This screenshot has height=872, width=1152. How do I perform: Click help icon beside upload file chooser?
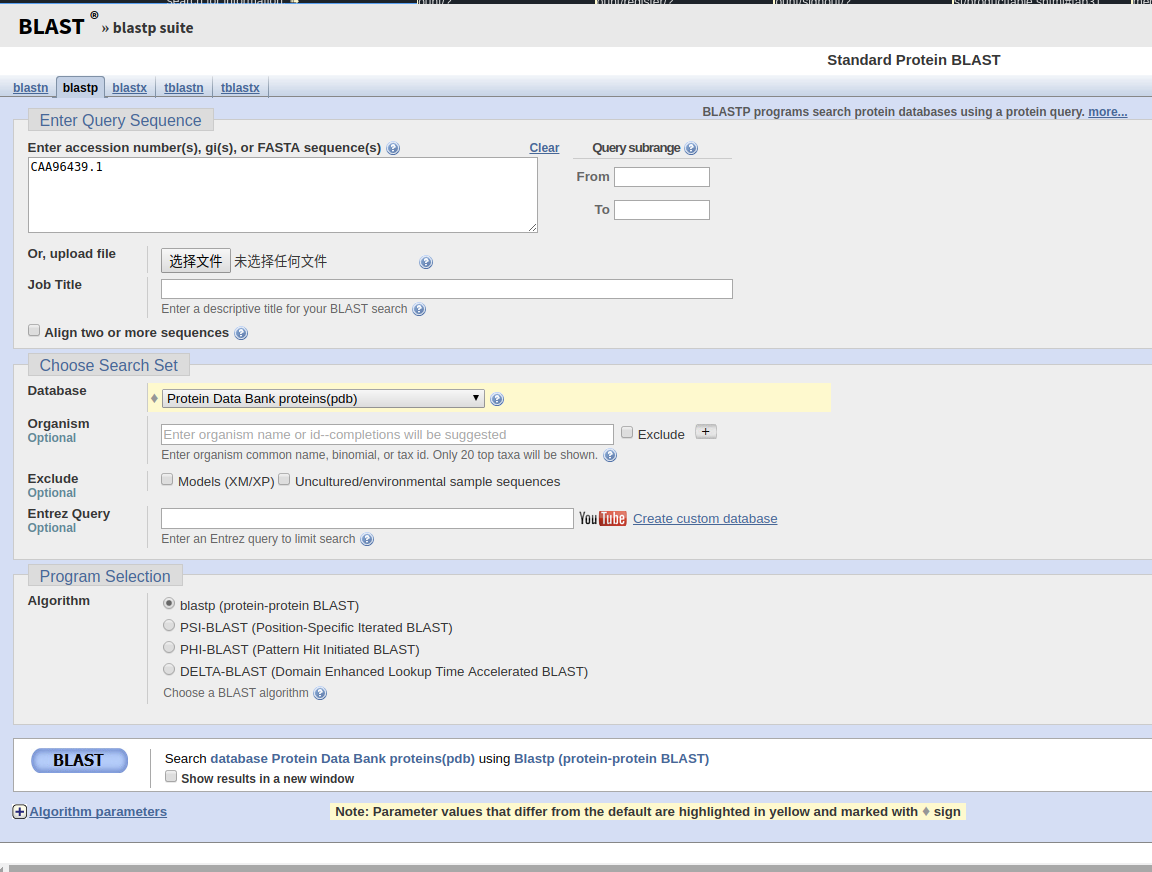pos(426,263)
